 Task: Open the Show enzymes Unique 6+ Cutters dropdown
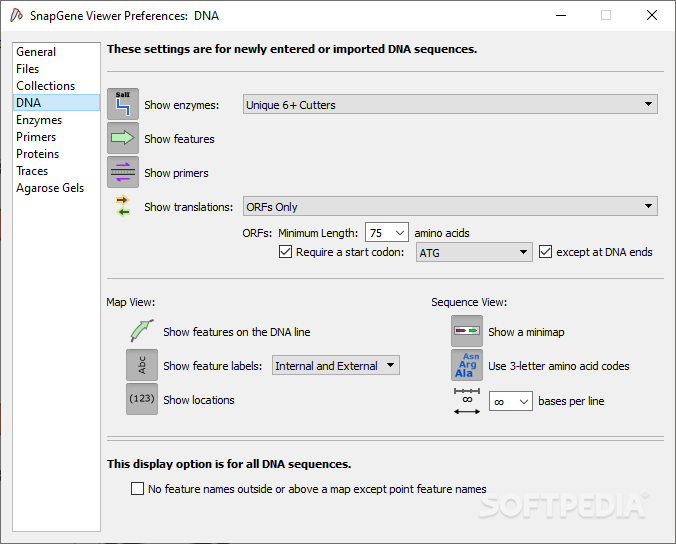[450, 104]
